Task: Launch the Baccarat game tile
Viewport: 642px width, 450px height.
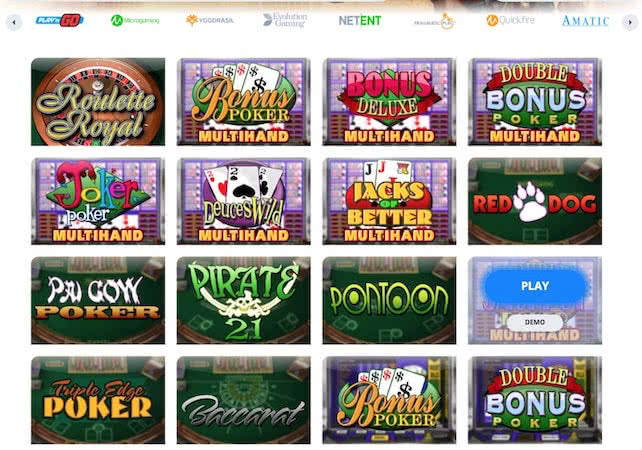Action: (x=244, y=400)
